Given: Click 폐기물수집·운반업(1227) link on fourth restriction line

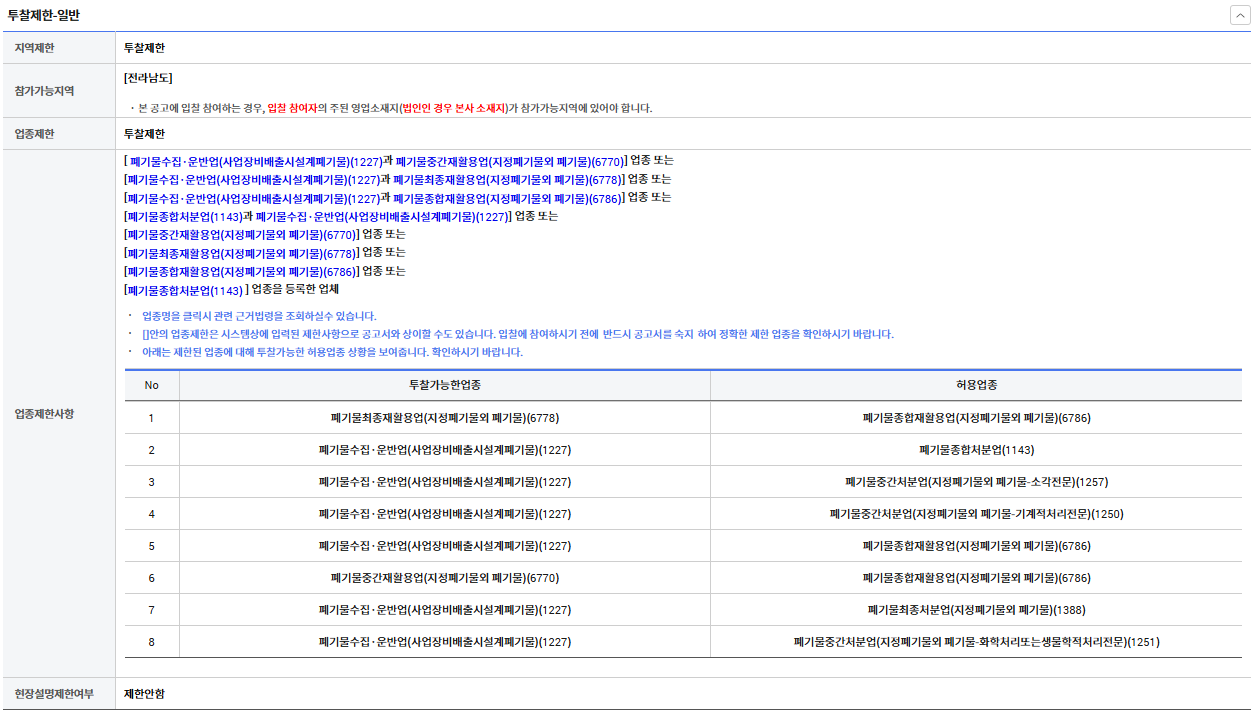Looking at the screenshot, I should [381, 217].
